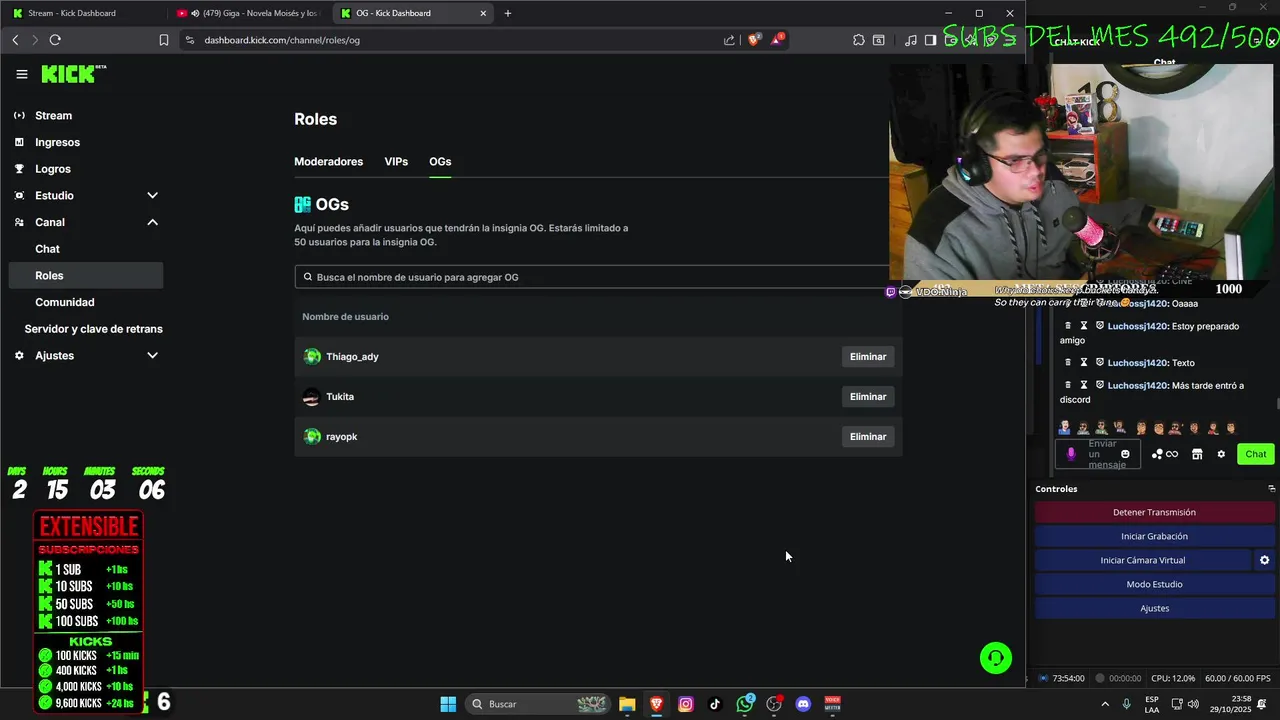Click the taskbar Buscar search box
The width and height of the screenshot is (1280, 720).
pyautogui.click(x=540, y=704)
